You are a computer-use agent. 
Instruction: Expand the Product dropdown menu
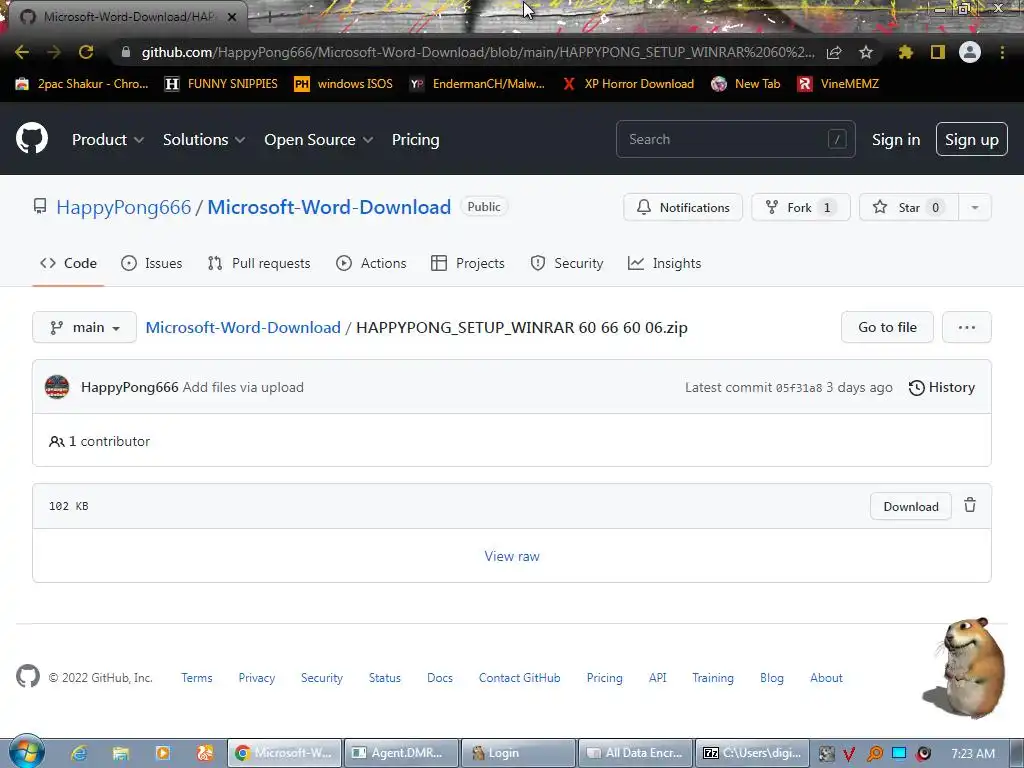click(108, 140)
